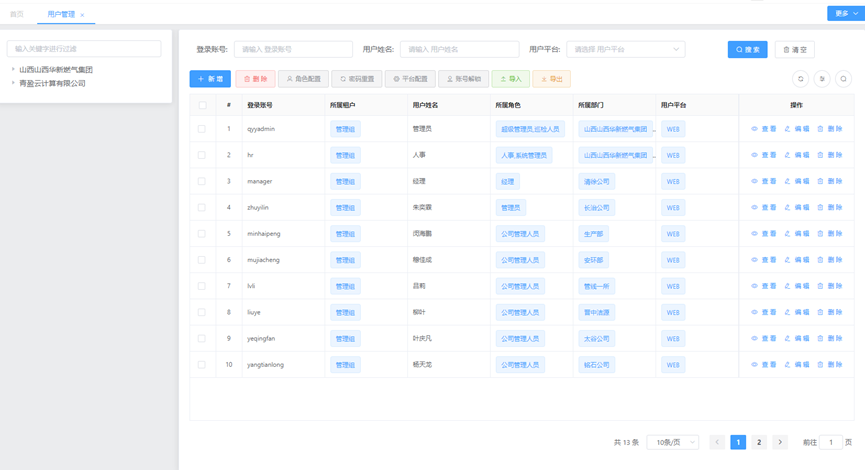Open the 用户平台 dropdown
The width and height of the screenshot is (865, 470).
point(625,49)
